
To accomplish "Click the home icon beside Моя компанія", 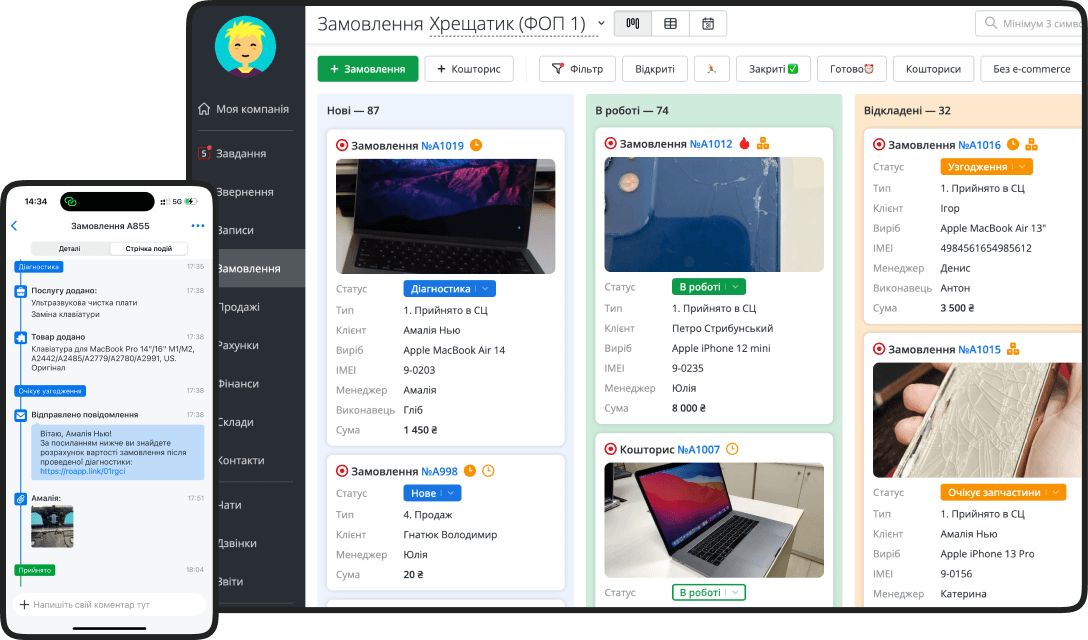I will [204, 109].
